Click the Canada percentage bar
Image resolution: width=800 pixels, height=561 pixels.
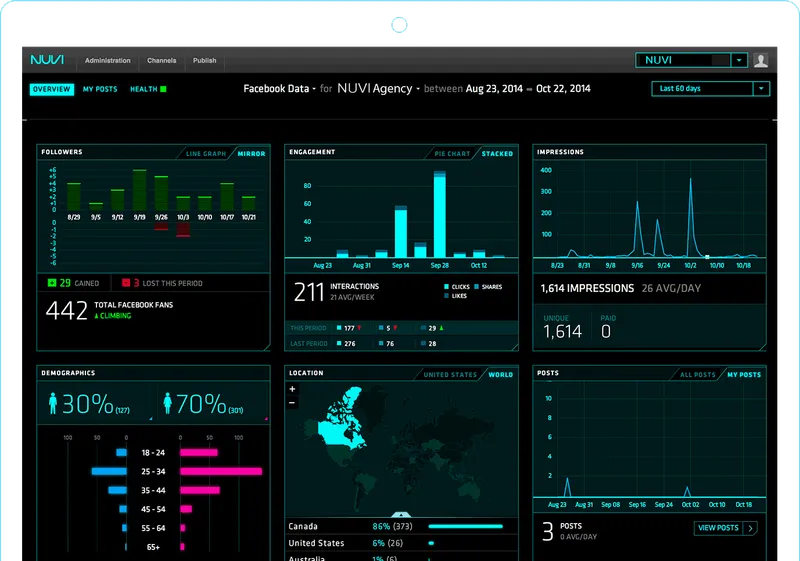(465, 526)
